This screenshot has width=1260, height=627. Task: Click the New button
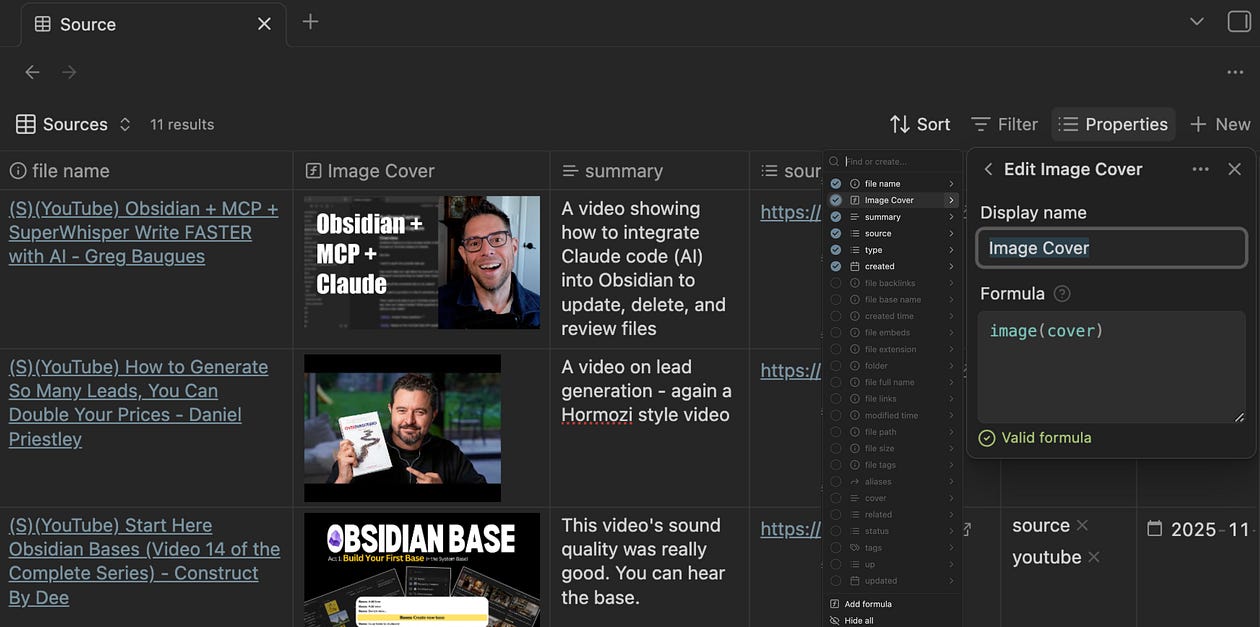1220,124
